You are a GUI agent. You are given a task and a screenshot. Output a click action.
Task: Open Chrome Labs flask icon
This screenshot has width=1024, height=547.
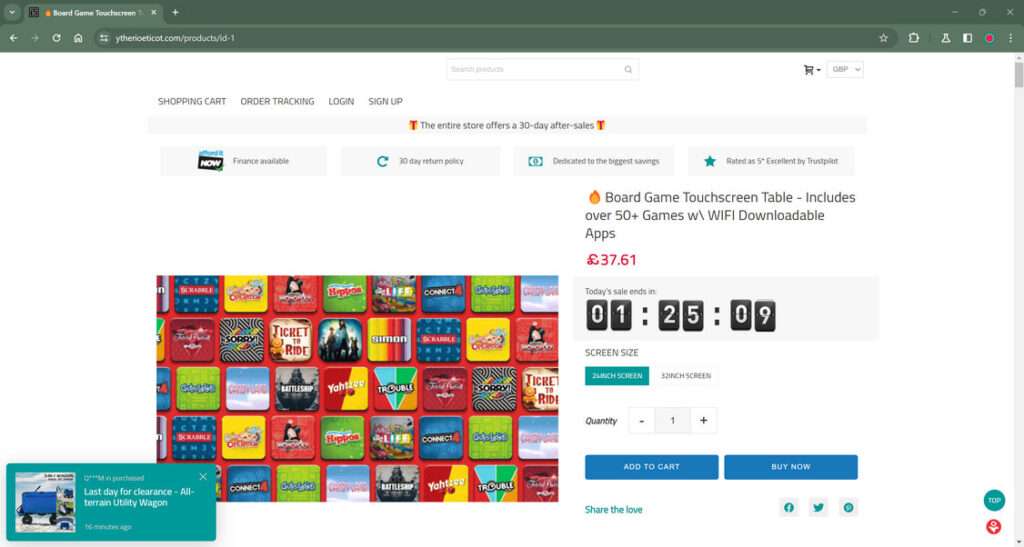click(946, 38)
